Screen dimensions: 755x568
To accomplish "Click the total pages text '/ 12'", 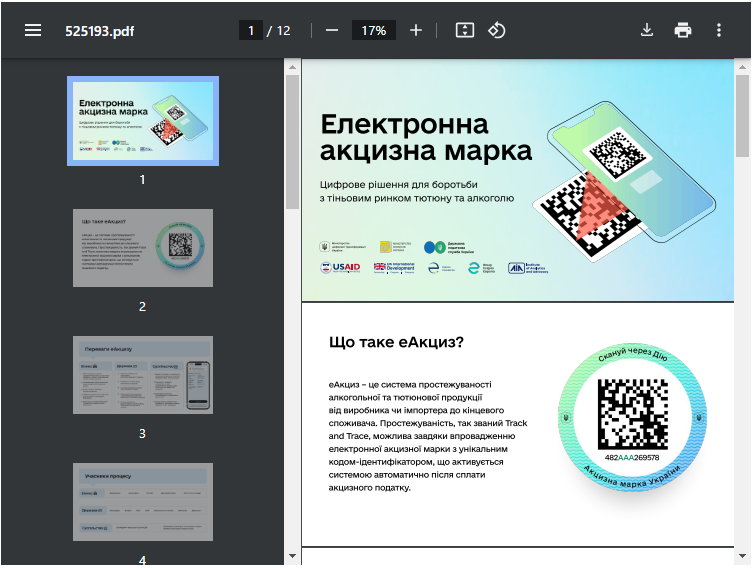I will [x=279, y=31].
